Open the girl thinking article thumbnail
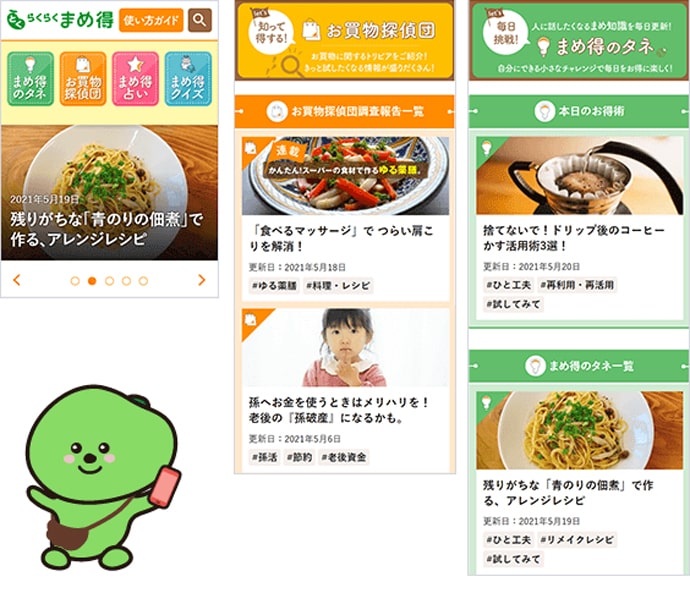The height and width of the screenshot is (600, 690). 345,347
